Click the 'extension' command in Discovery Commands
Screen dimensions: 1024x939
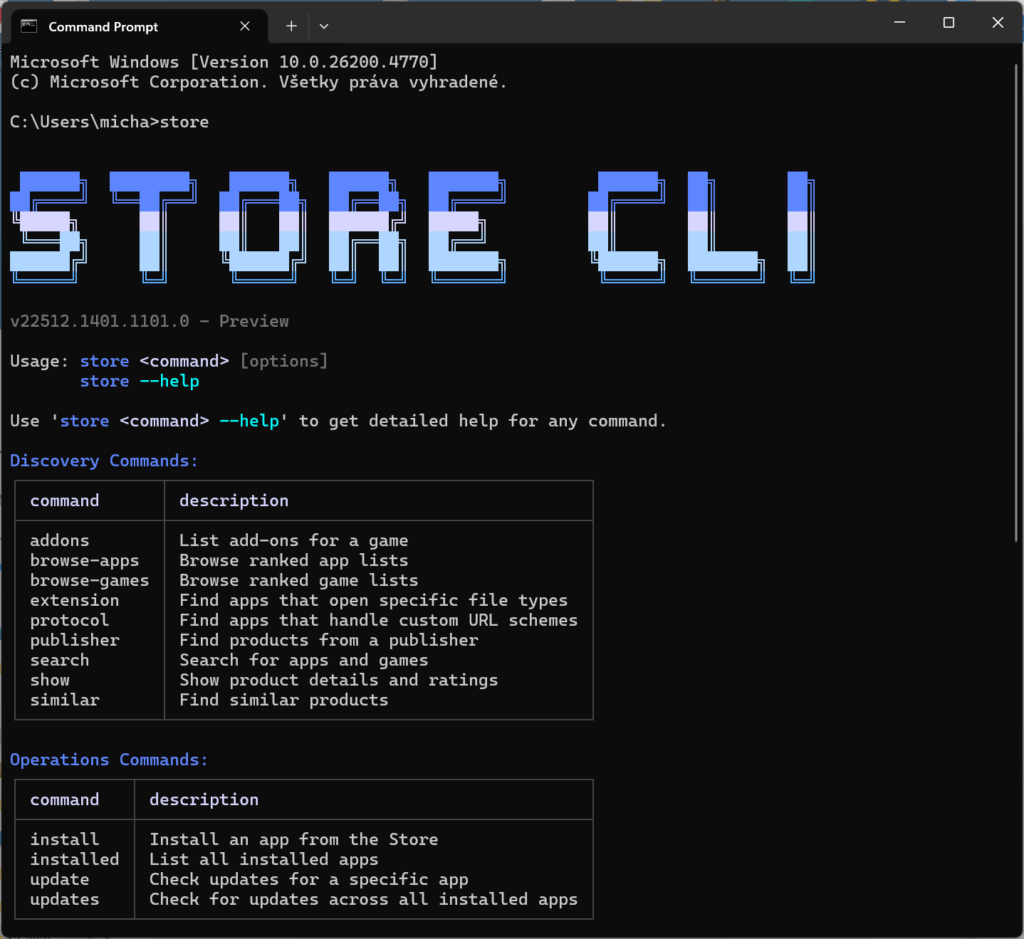click(74, 600)
